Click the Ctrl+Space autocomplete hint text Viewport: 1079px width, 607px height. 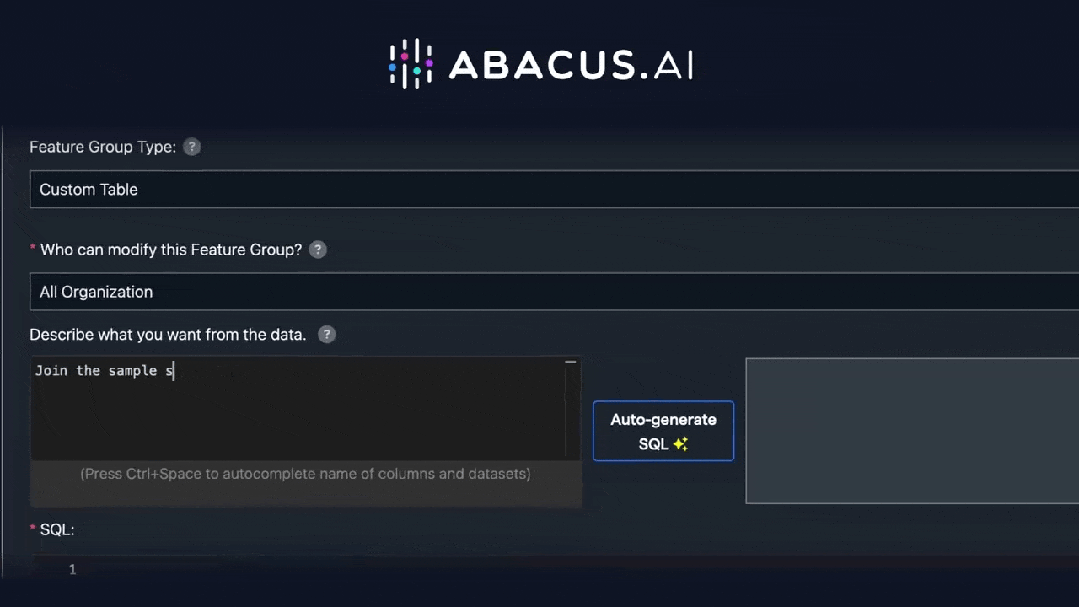point(306,473)
